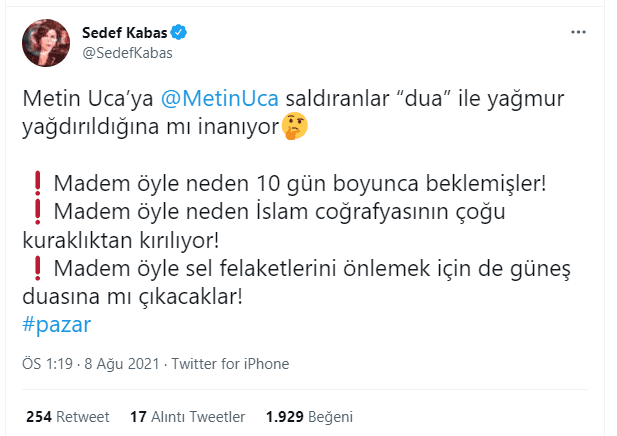Open the Sedef Kabas display name link

pos(125,31)
